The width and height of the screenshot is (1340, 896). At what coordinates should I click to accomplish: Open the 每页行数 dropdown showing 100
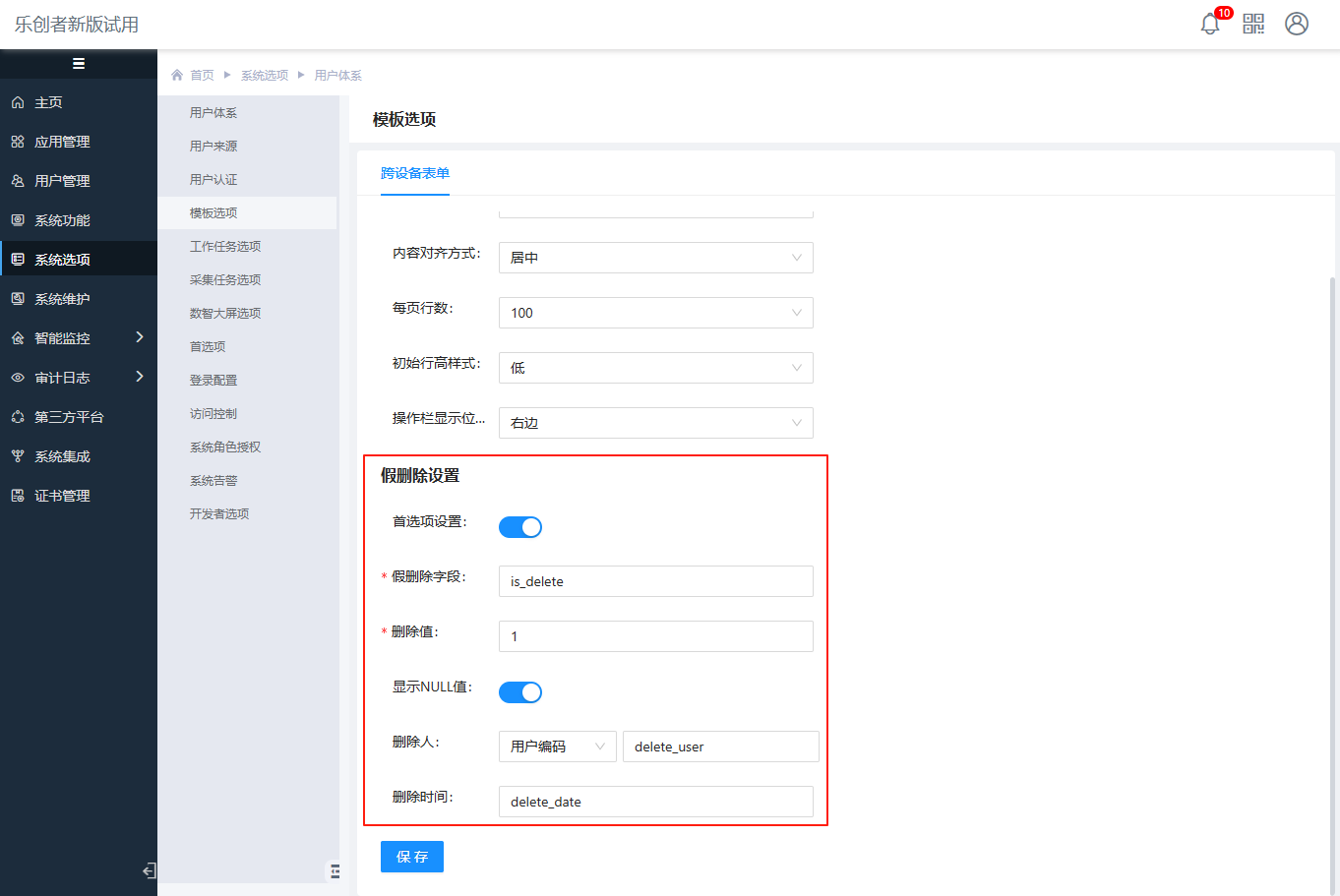pos(655,313)
